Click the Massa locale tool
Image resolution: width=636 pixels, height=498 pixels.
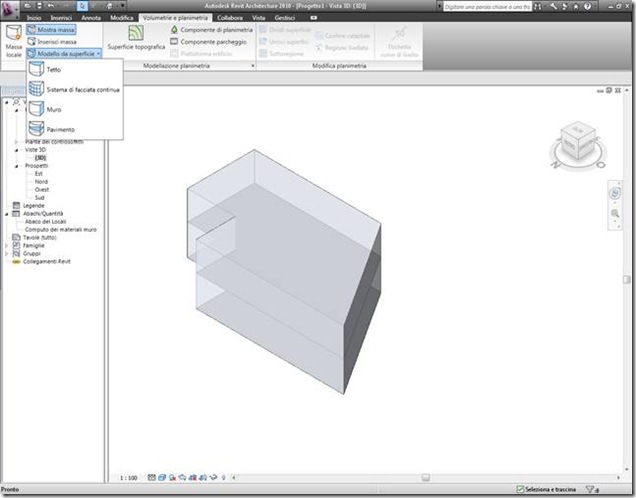click(x=13, y=41)
